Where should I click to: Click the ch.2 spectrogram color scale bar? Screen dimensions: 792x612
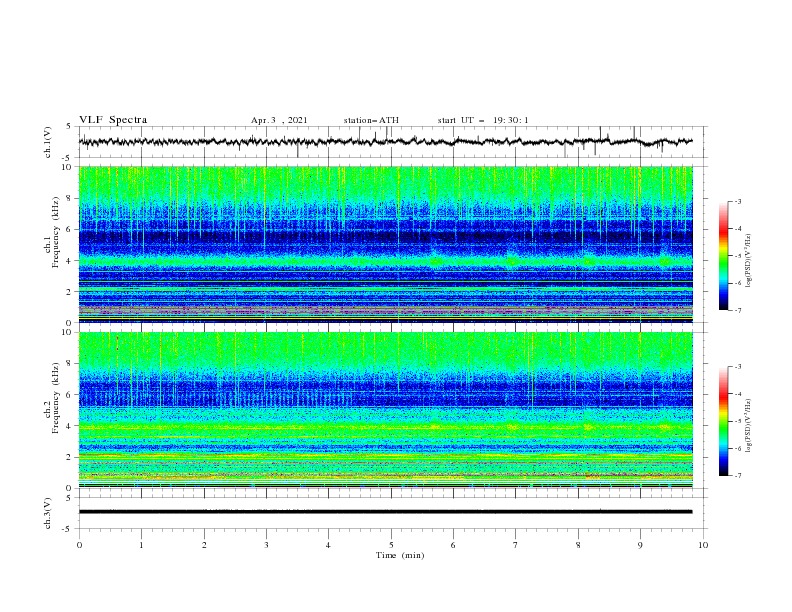tap(723, 421)
